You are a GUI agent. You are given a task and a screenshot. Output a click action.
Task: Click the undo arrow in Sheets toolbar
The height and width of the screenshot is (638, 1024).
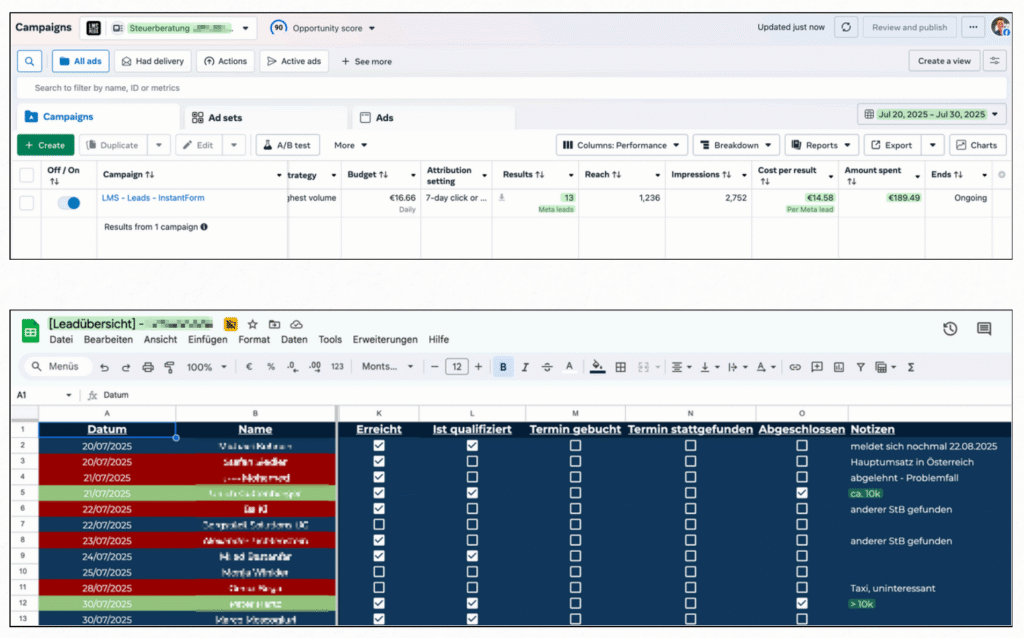pos(104,367)
